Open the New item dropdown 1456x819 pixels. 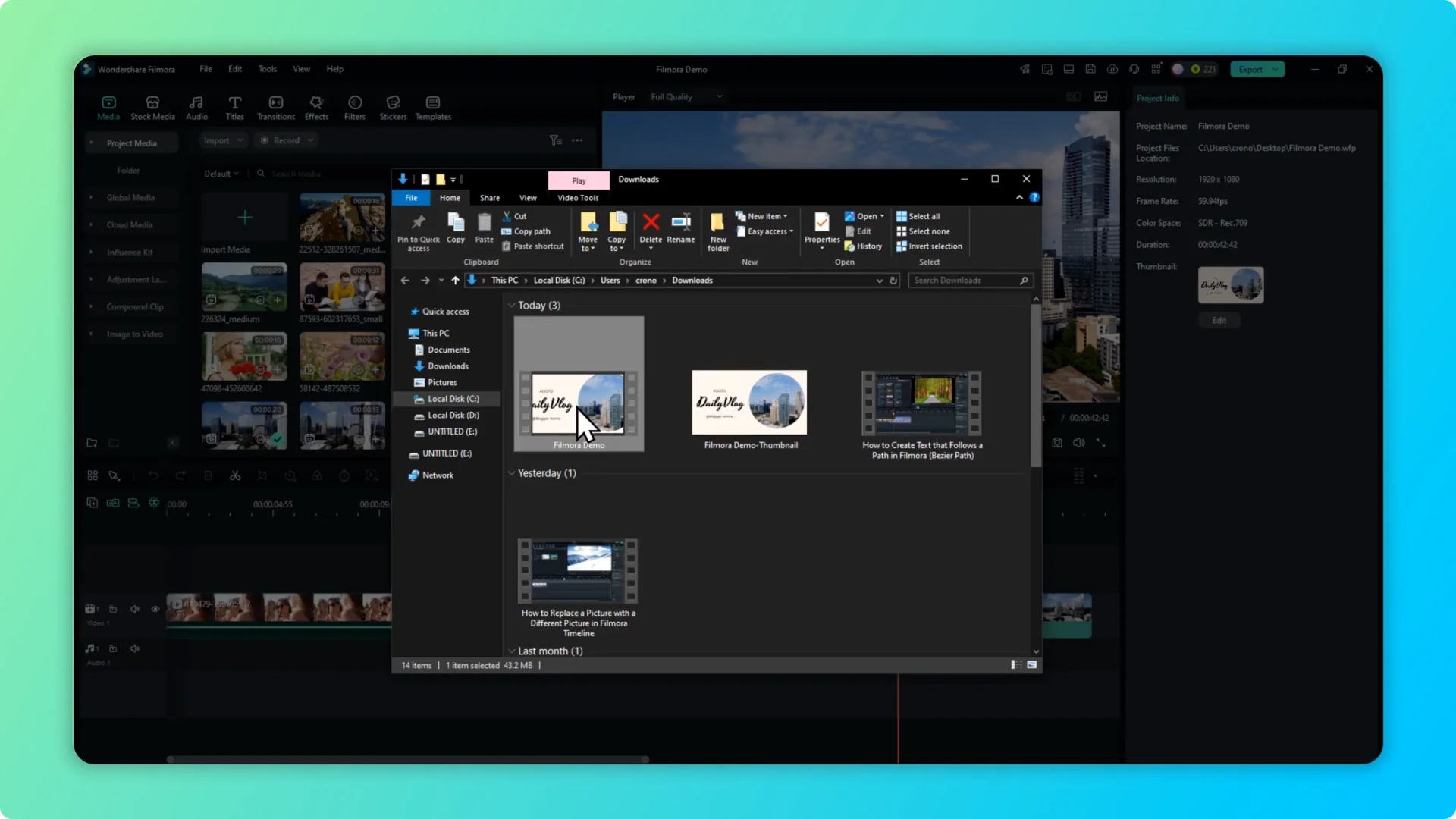(x=761, y=216)
